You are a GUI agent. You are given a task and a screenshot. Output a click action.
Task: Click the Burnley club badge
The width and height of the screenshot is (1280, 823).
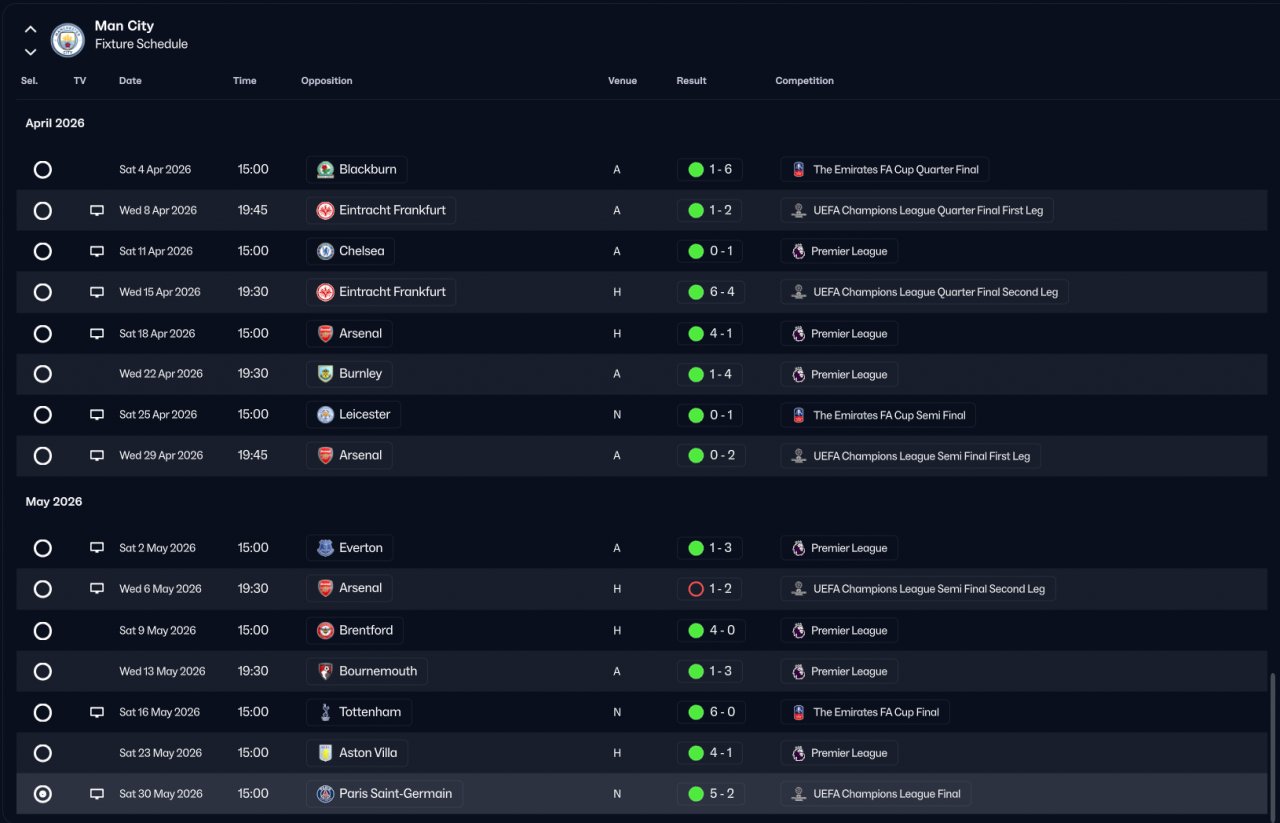(325, 374)
